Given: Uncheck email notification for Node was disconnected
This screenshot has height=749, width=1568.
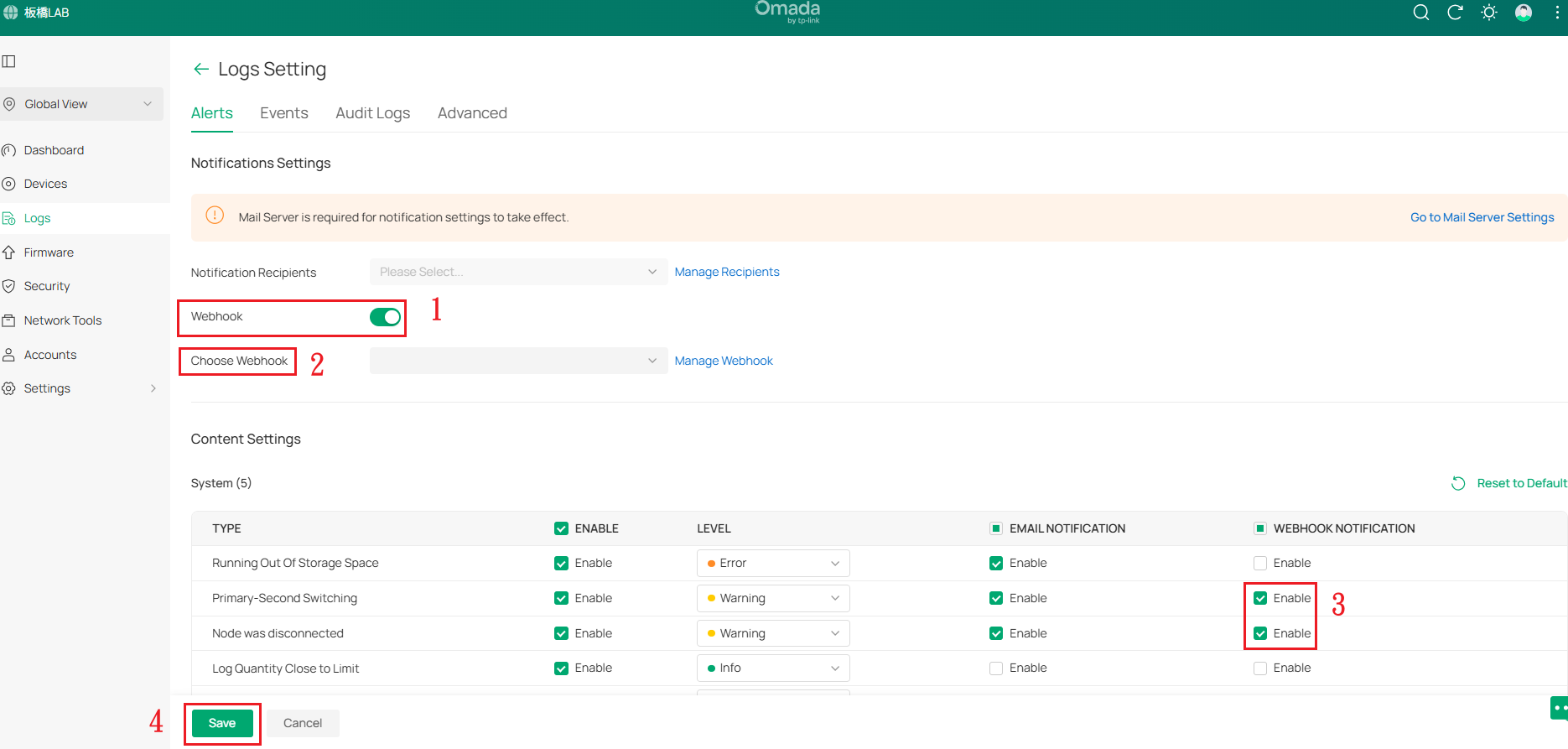Looking at the screenshot, I should click(996, 633).
